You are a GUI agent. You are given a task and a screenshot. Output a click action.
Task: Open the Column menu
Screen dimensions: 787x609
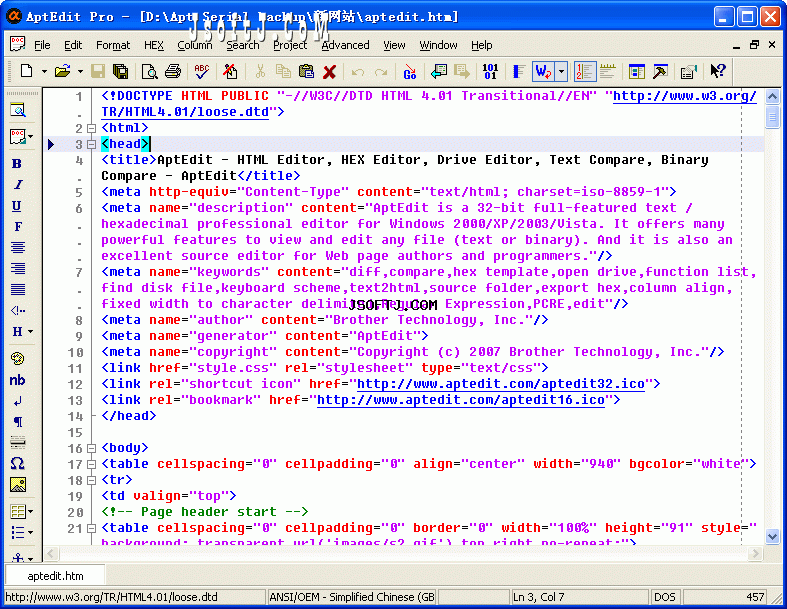(x=195, y=45)
